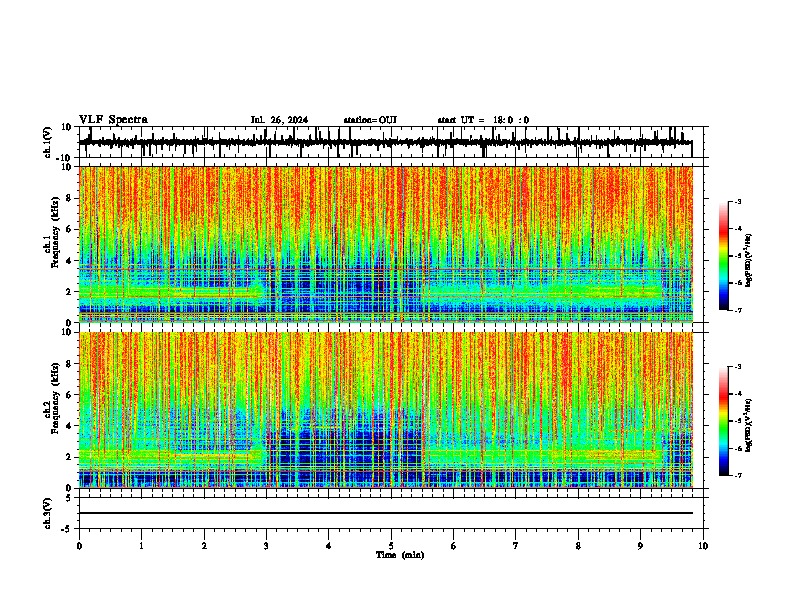This screenshot has height=612, width=792.
Task: Click the "station=OUJ" label
Action: pyautogui.click(x=370, y=120)
